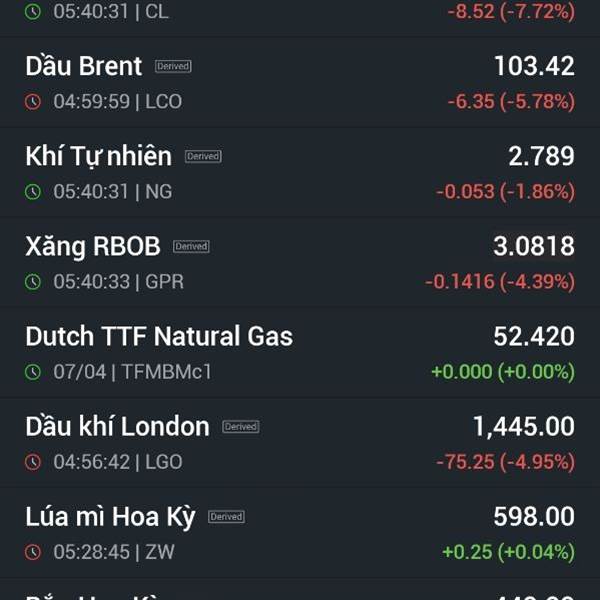Viewport: 600px width, 600px height.
Task: Open the Dầu khí London commodity
Action: [x=300, y=443]
